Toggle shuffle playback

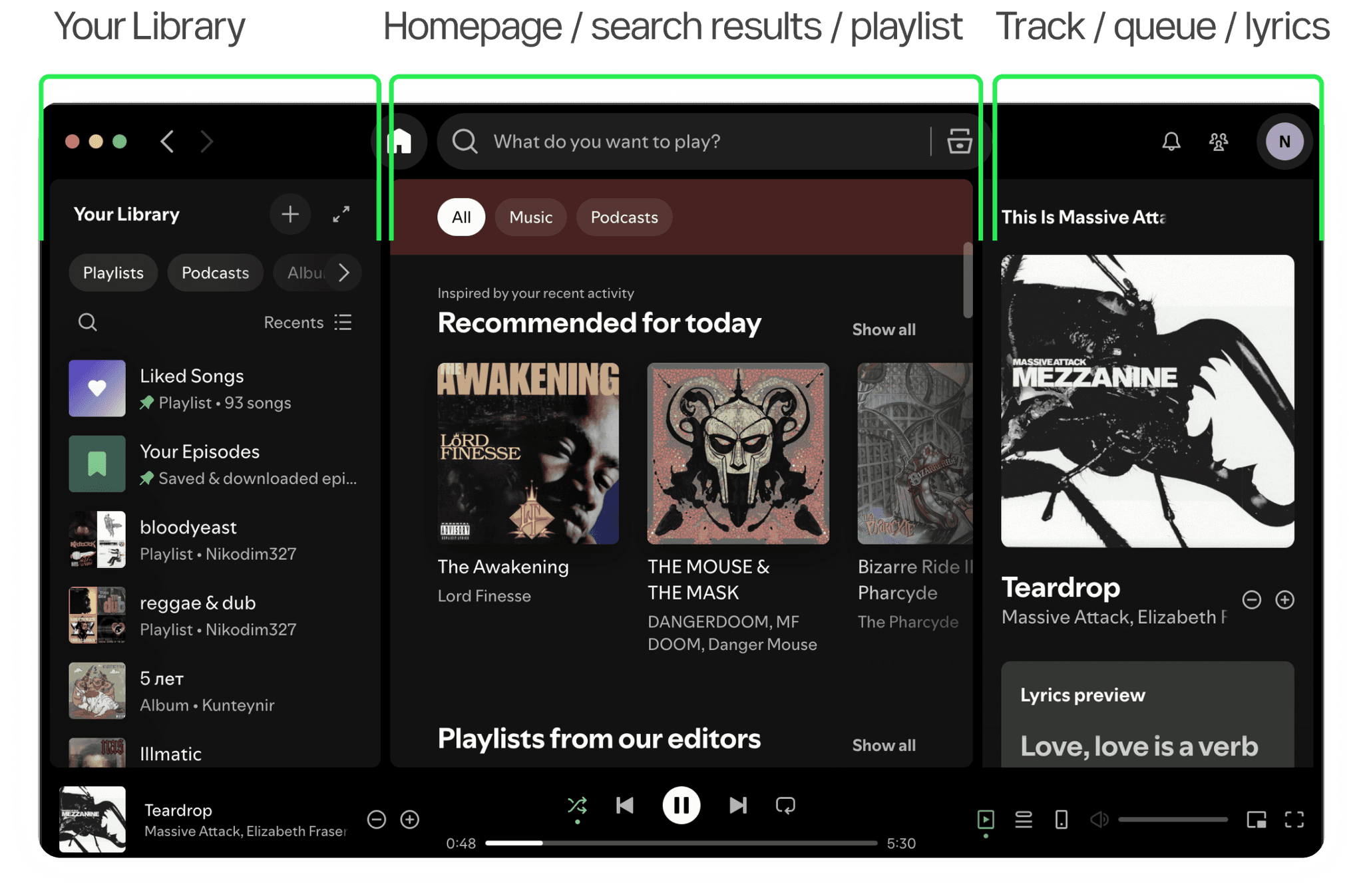[577, 806]
